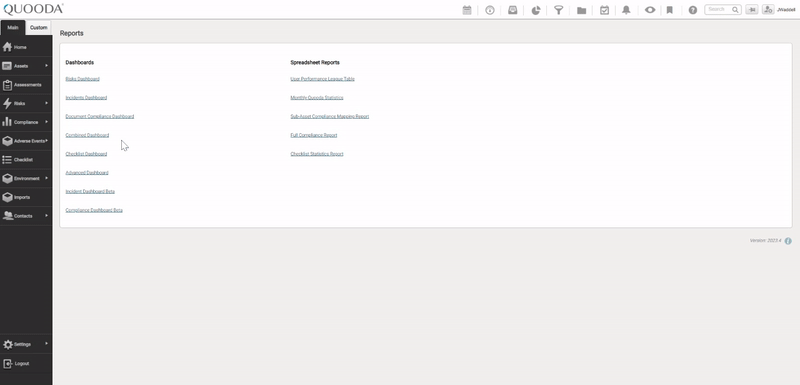Click the magnifier search icon
800x385 pixels.
735,10
